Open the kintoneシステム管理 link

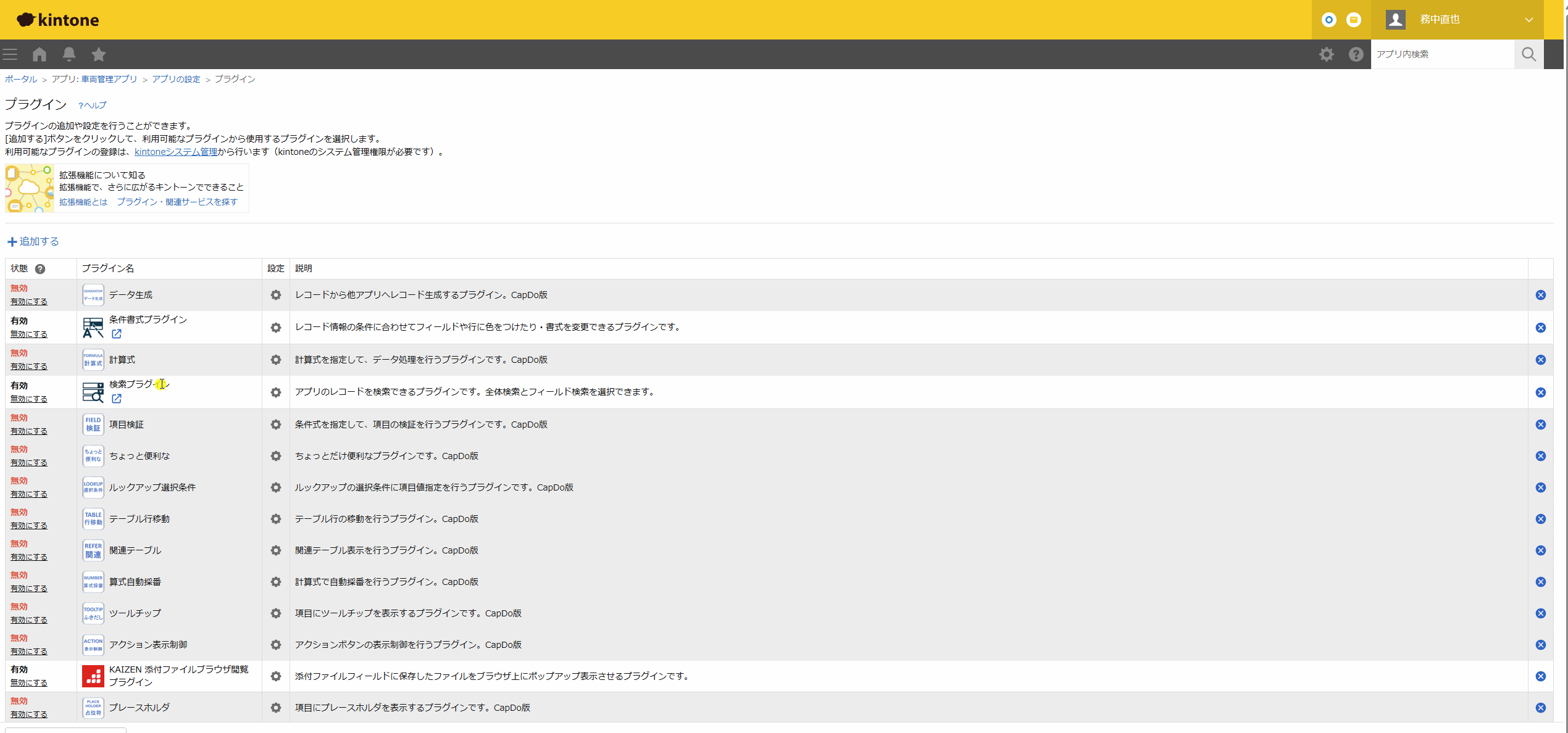pos(176,152)
